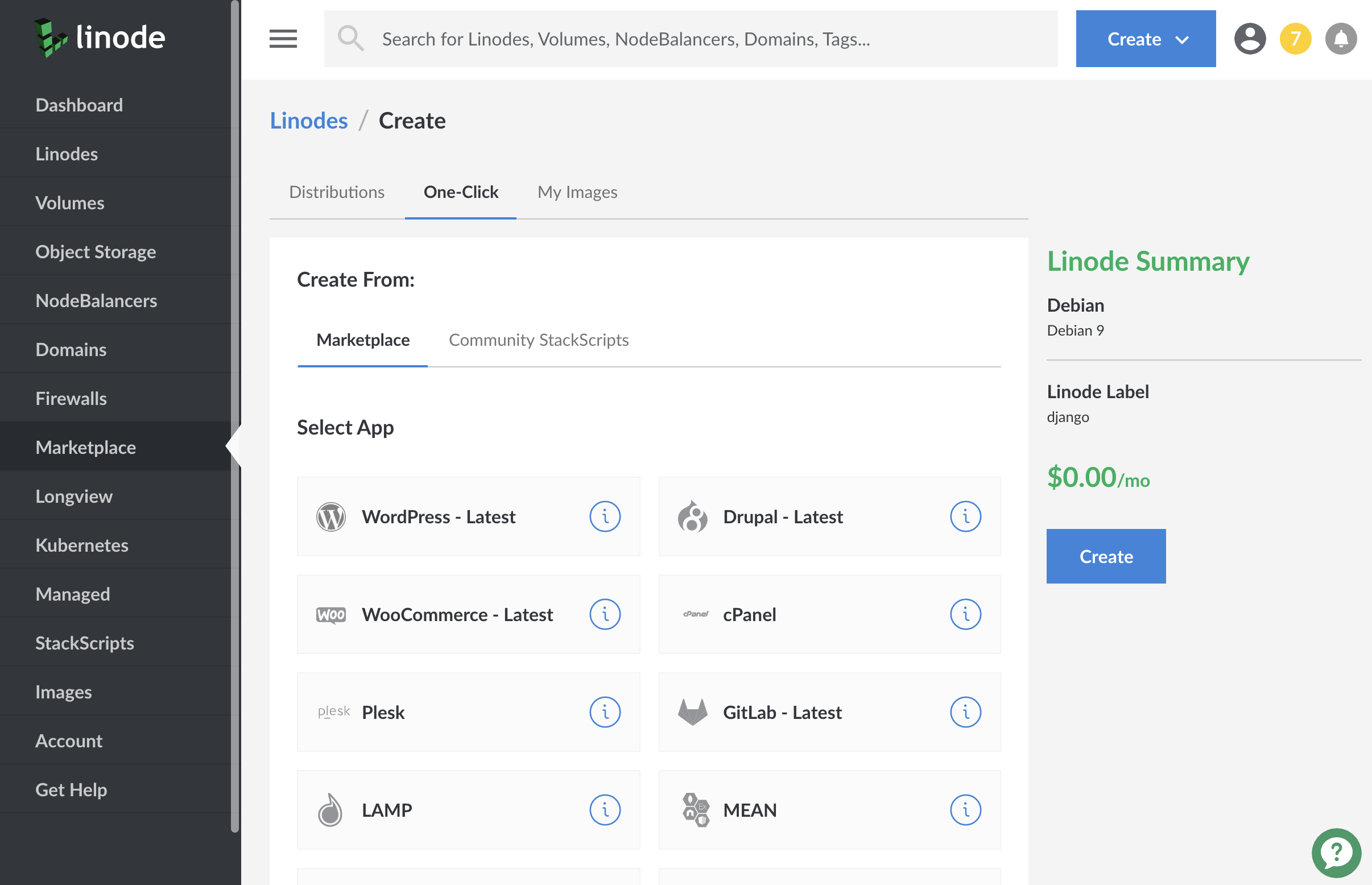Screen dimensions: 1372x885
Task: Click the Drupal - Latest app icon
Action: pos(694,516)
